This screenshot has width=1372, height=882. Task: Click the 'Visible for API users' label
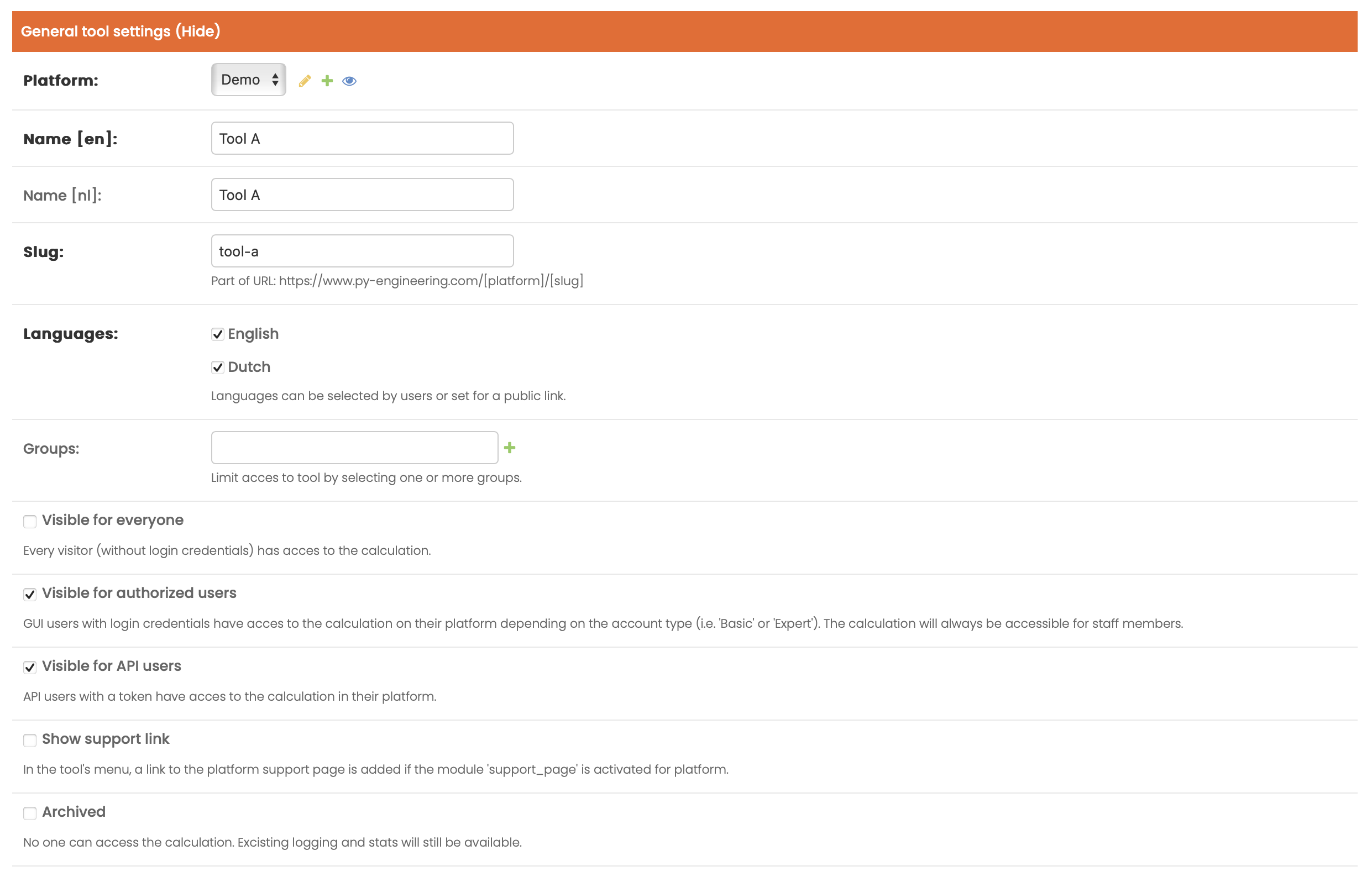point(112,665)
